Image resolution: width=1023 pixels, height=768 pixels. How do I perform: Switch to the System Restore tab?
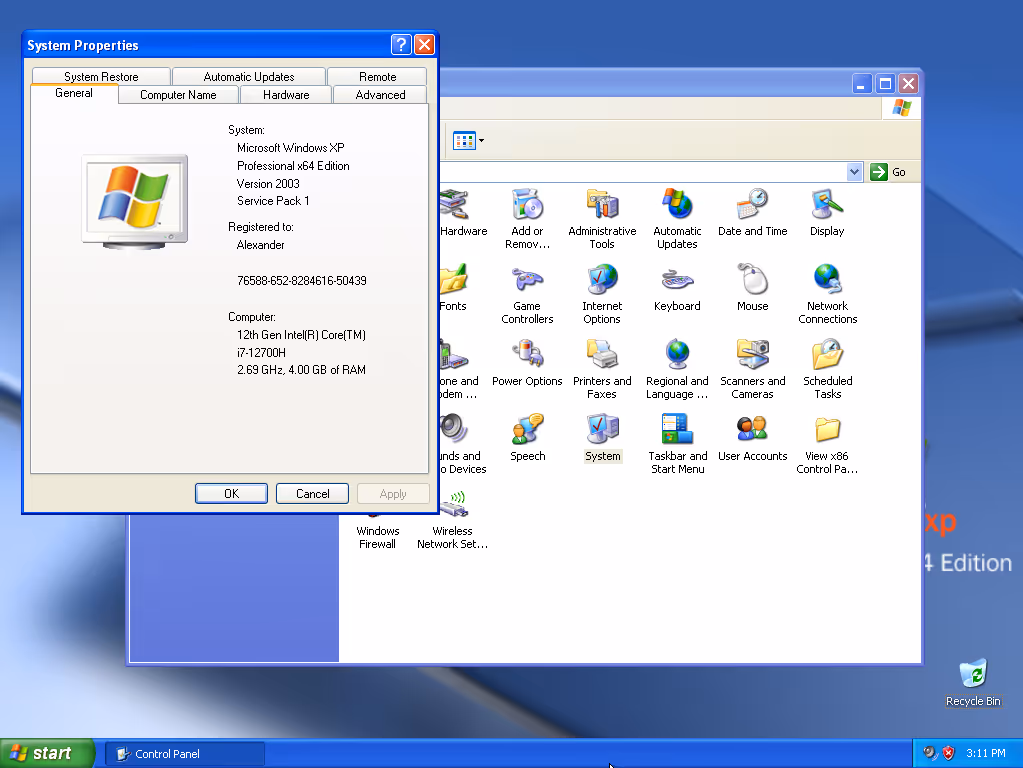[x=101, y=76]
